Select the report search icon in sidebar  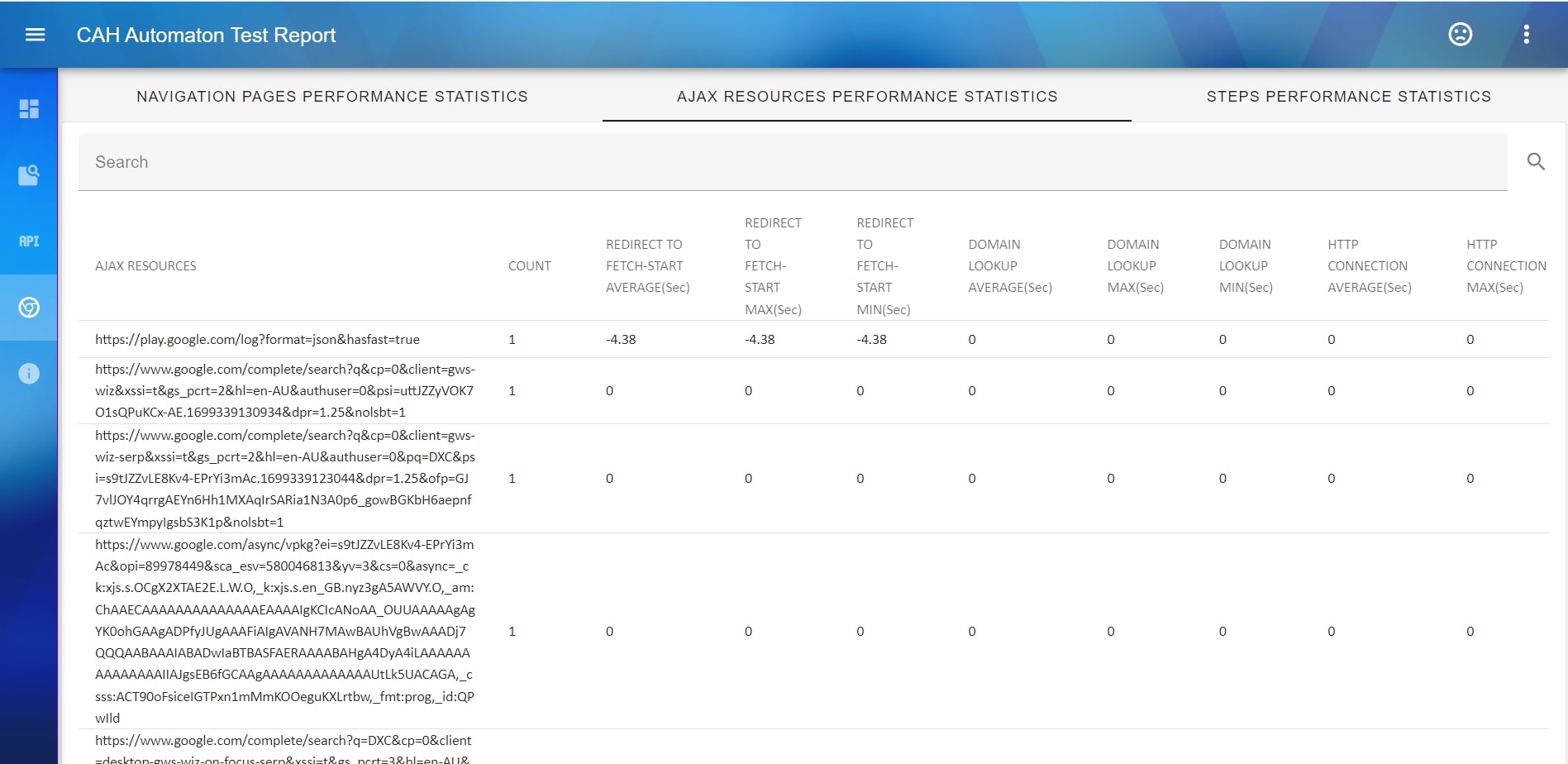tap(29, 174)
